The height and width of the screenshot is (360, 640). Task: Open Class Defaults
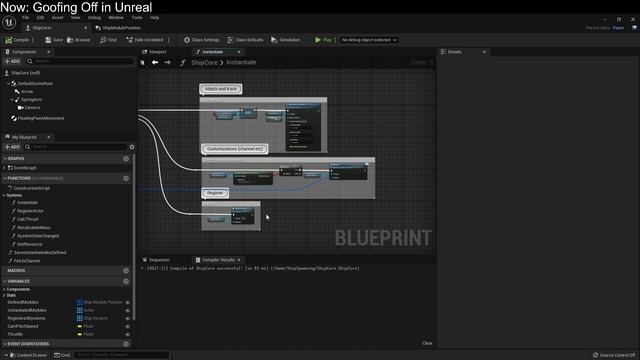(x=245, y=40)
